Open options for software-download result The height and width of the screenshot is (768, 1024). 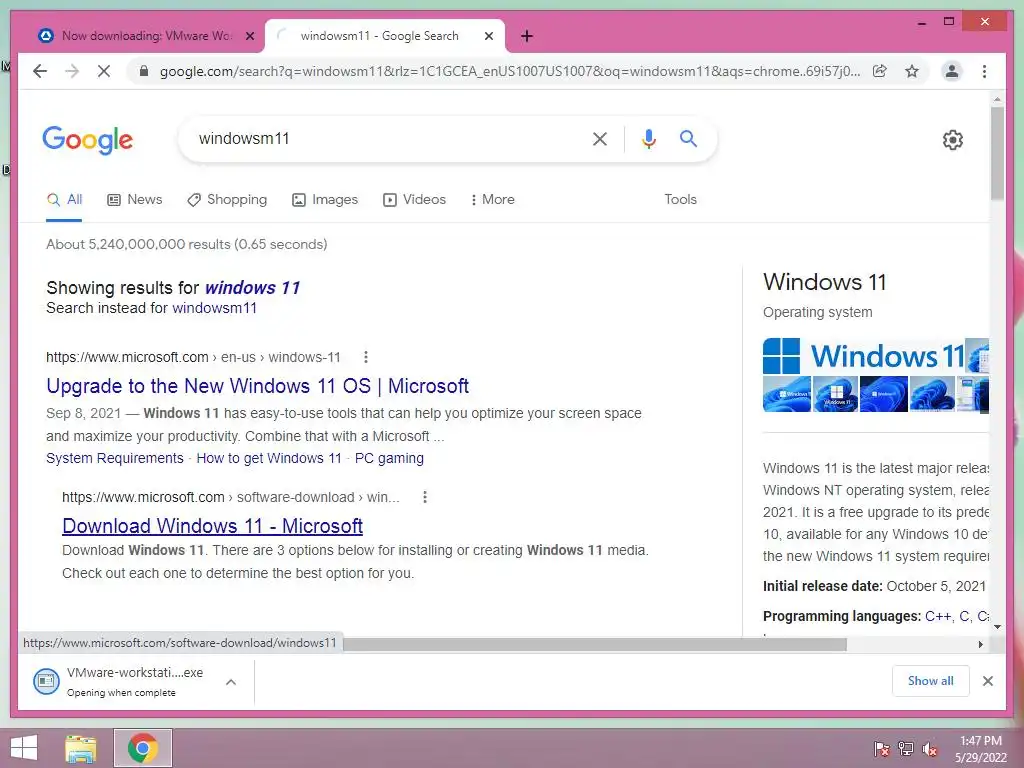pos(424,497)
